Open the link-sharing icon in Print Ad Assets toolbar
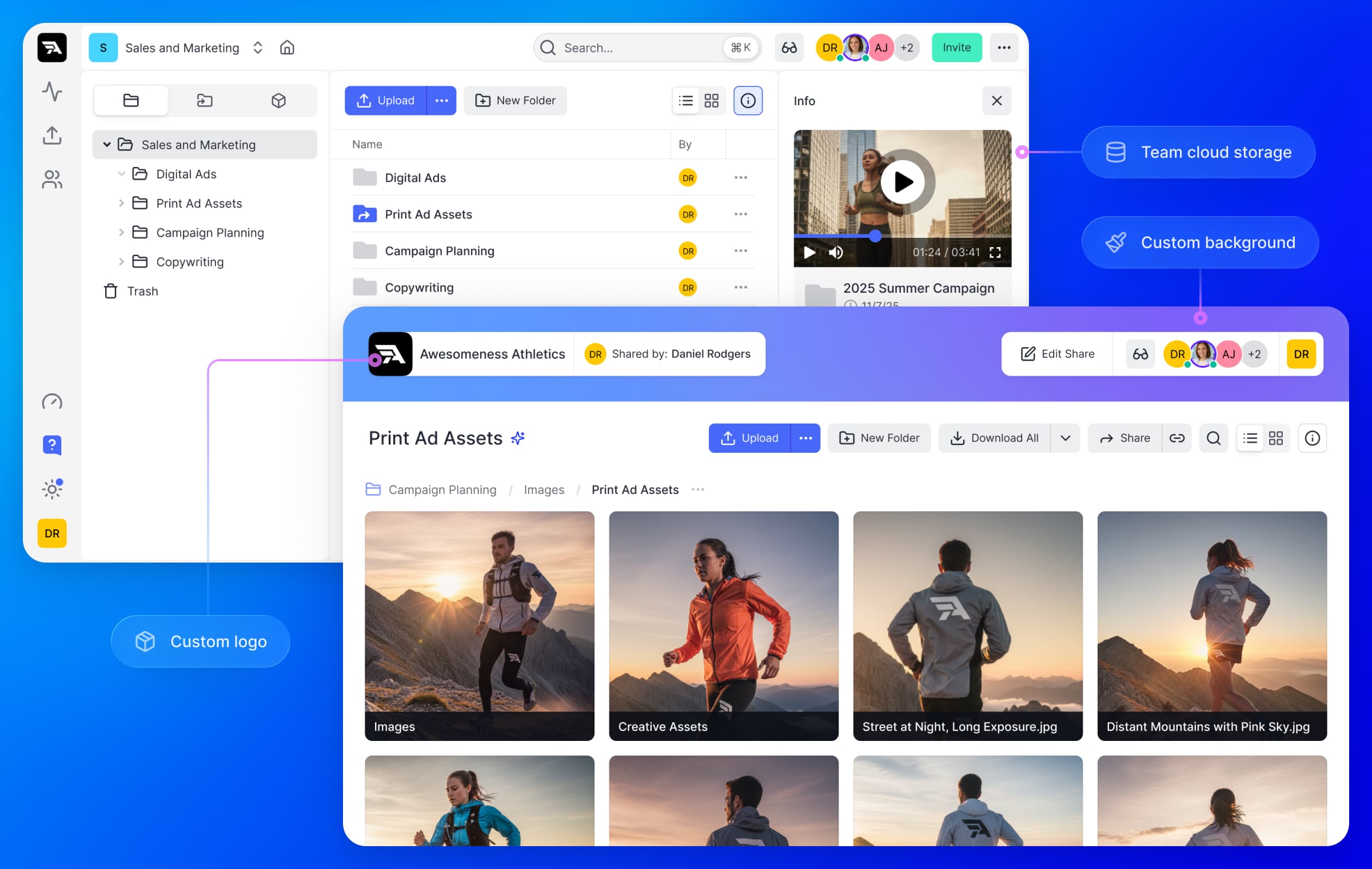The image size is (1372, 869). click(1177, 438)
